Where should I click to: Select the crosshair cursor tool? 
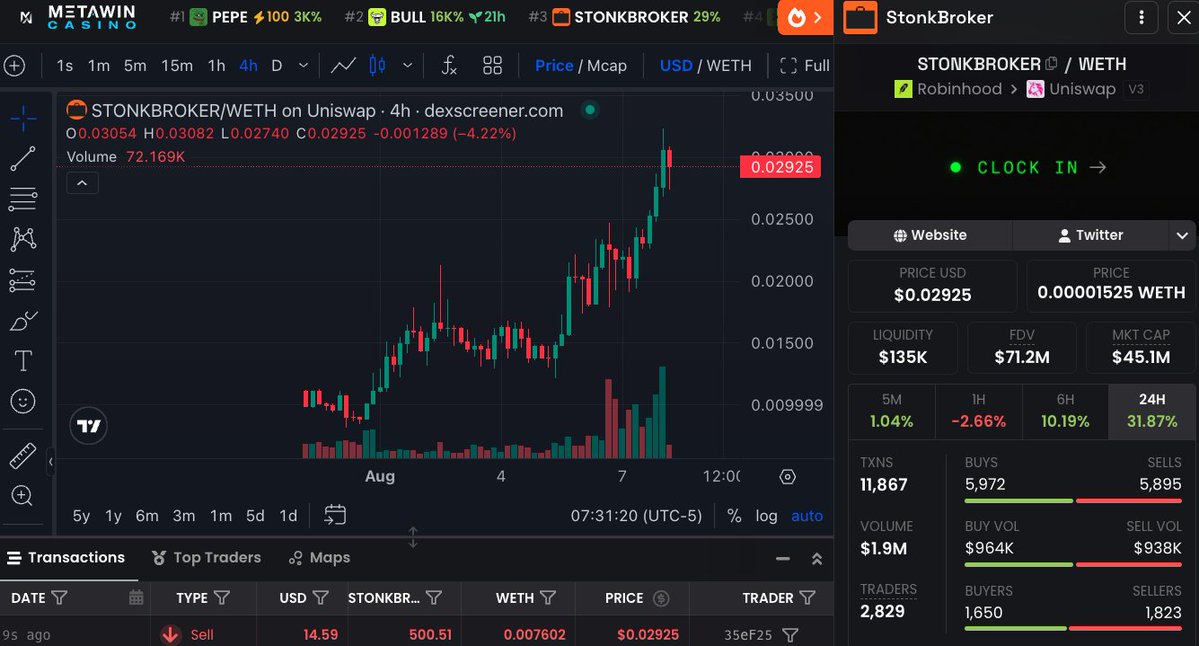tap(23, 118)
